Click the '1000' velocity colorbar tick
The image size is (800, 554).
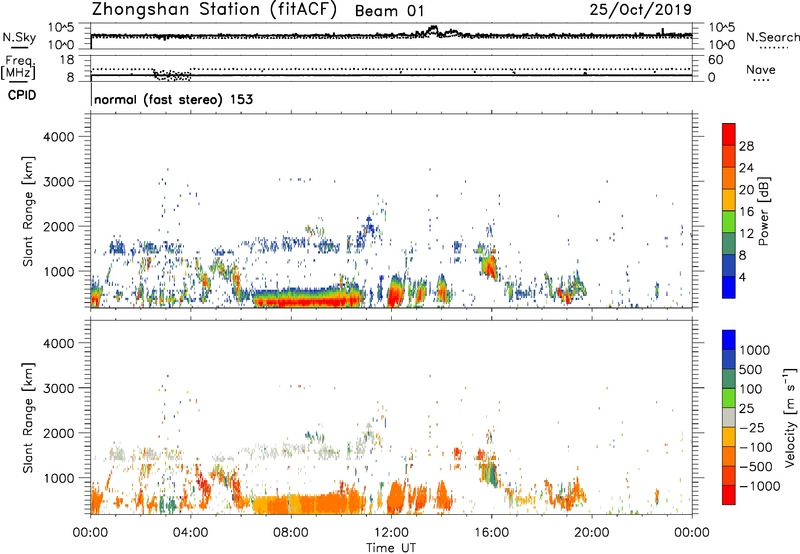pyautogui.click(x=755, y=350)
